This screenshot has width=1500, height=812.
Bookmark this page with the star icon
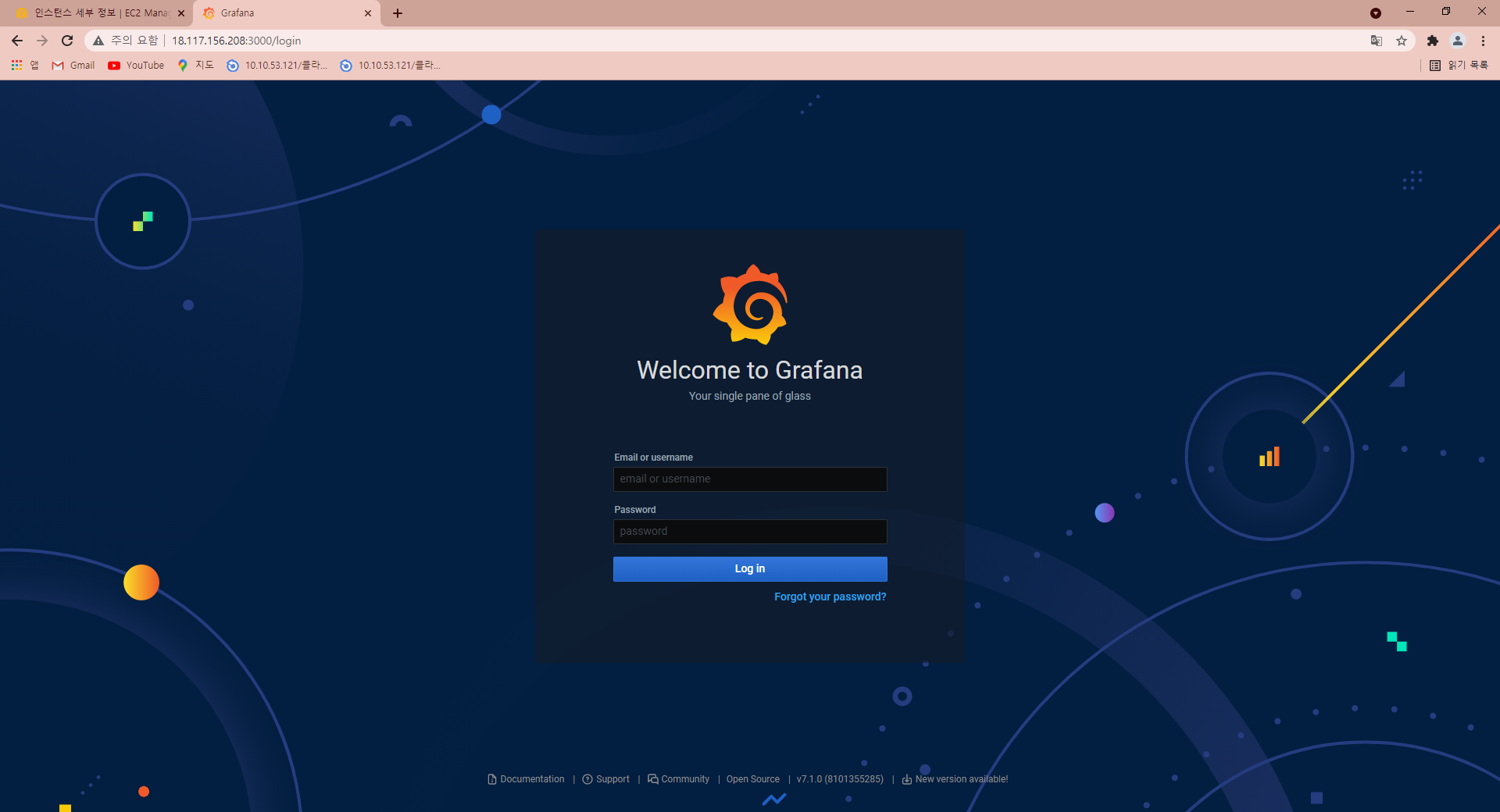(x=1402, y=41)
